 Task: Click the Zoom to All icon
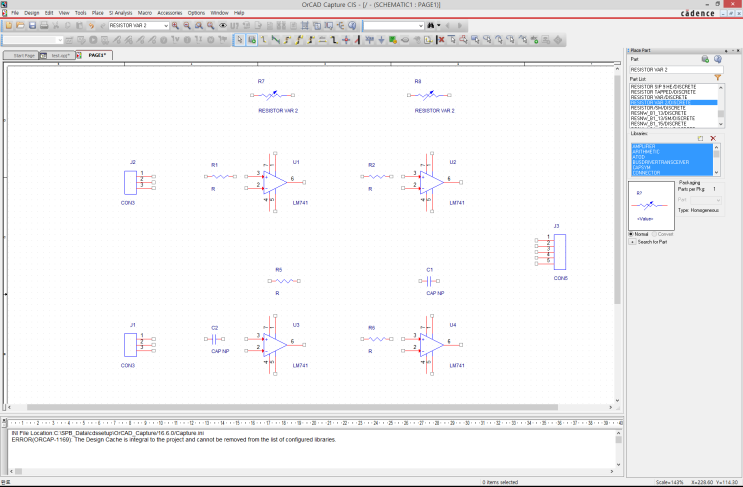(x=210, y=25)
